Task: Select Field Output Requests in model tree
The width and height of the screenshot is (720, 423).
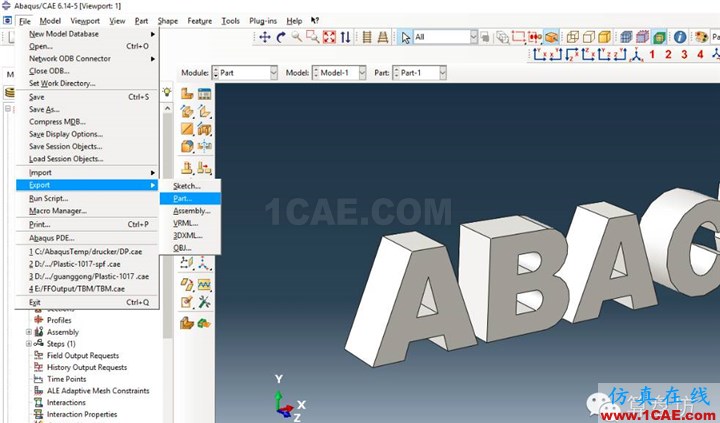Action: [83, 355]
